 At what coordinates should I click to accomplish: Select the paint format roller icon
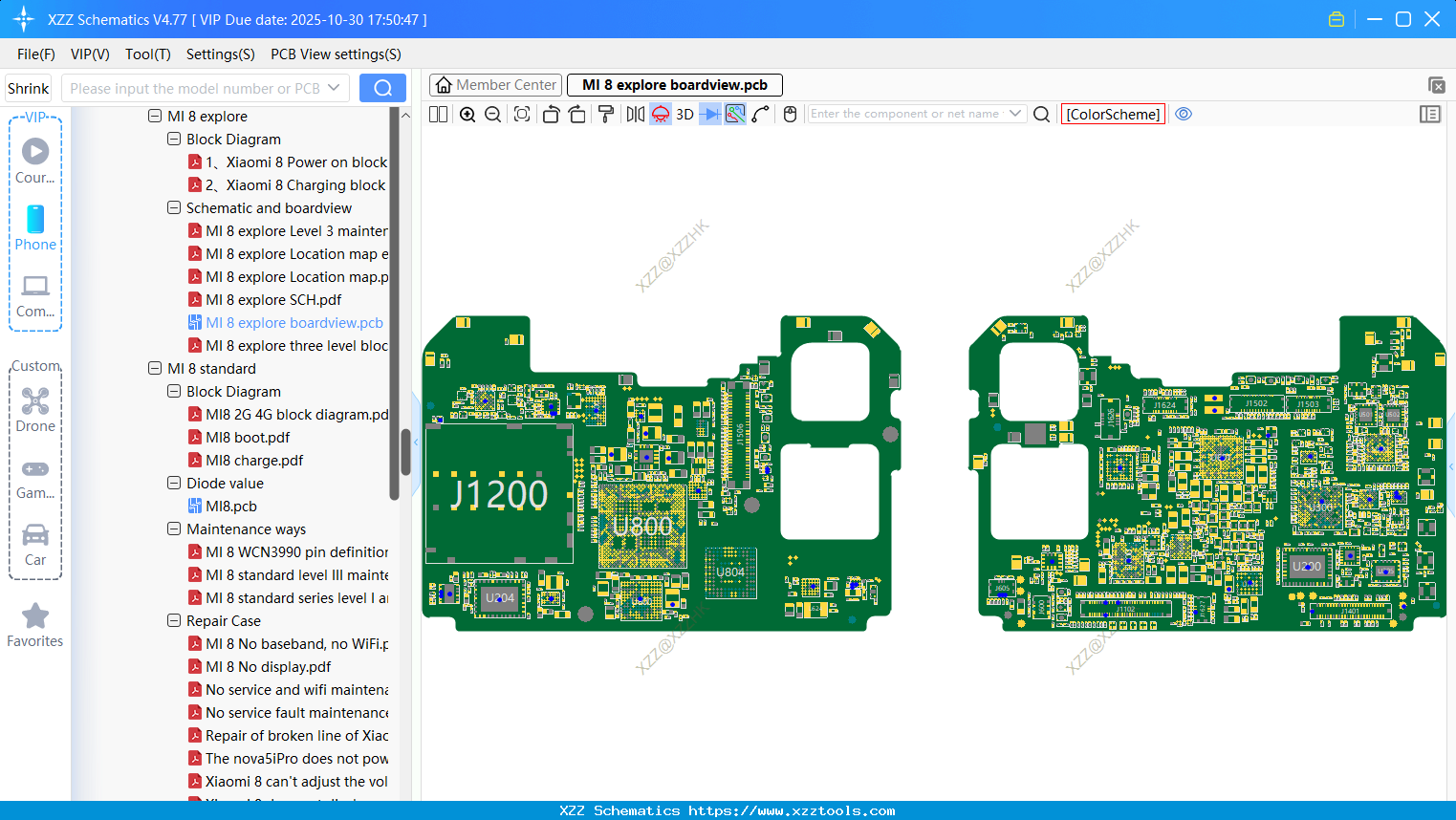coord(605,115)
